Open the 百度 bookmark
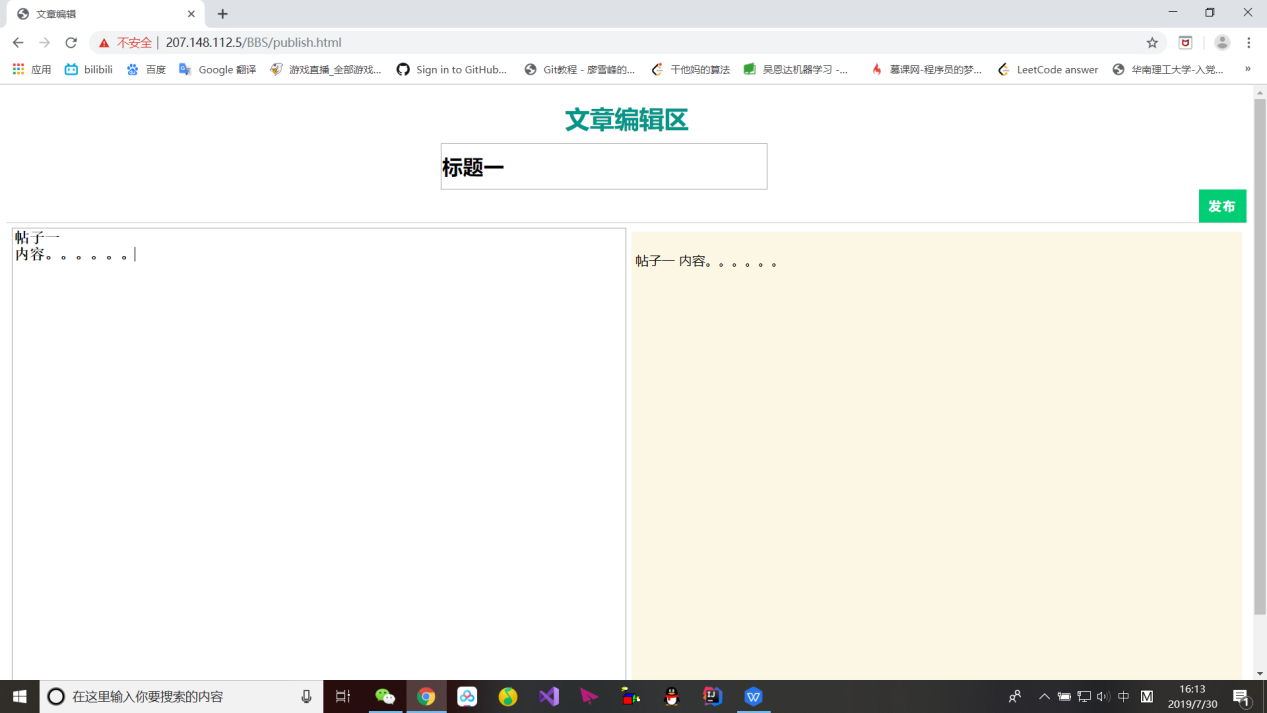Viewport: 1267px width, 713px height. (146, 70)
